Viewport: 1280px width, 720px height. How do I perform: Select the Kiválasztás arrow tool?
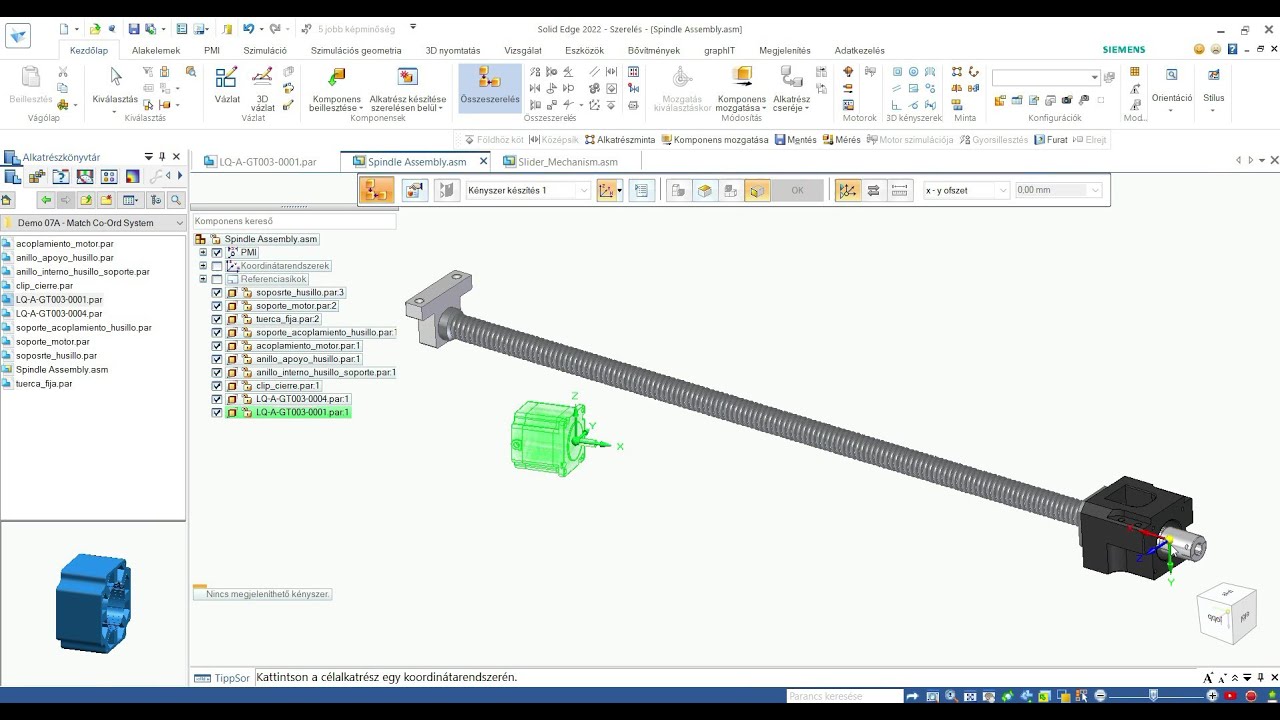pos(116,86)
